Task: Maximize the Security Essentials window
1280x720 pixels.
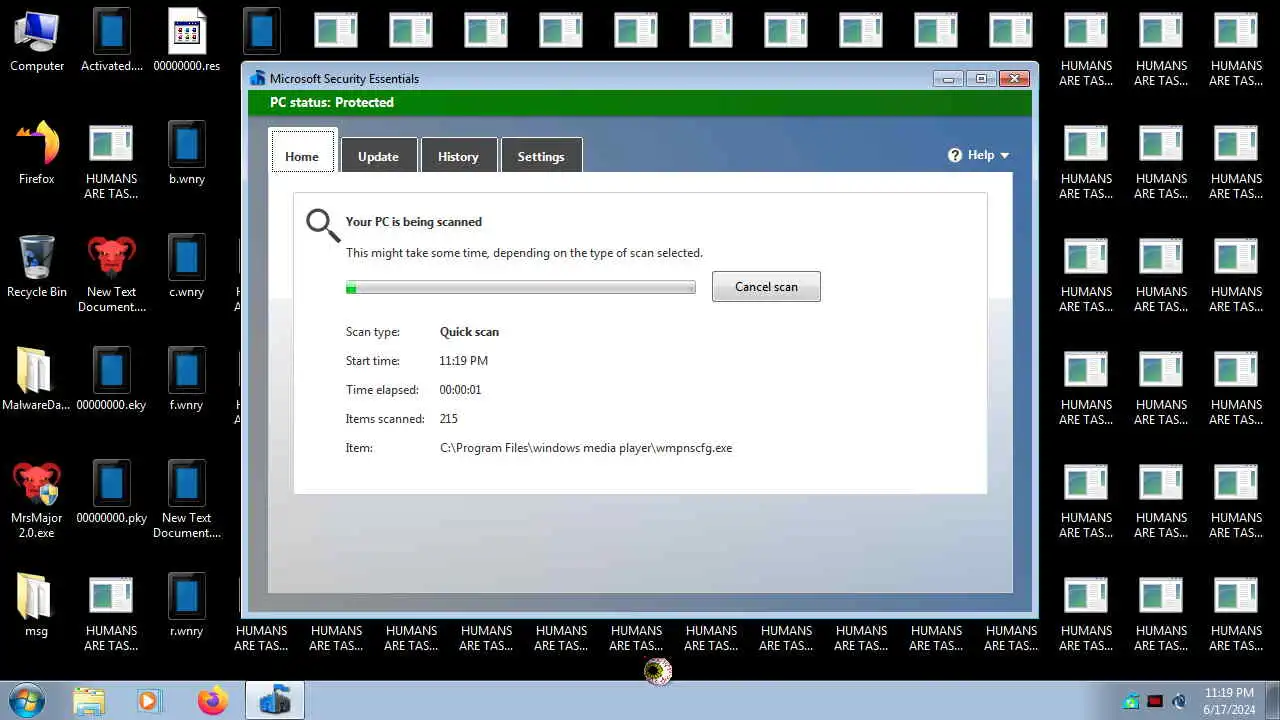Action: pyautogui.click(x=981, y=78)
